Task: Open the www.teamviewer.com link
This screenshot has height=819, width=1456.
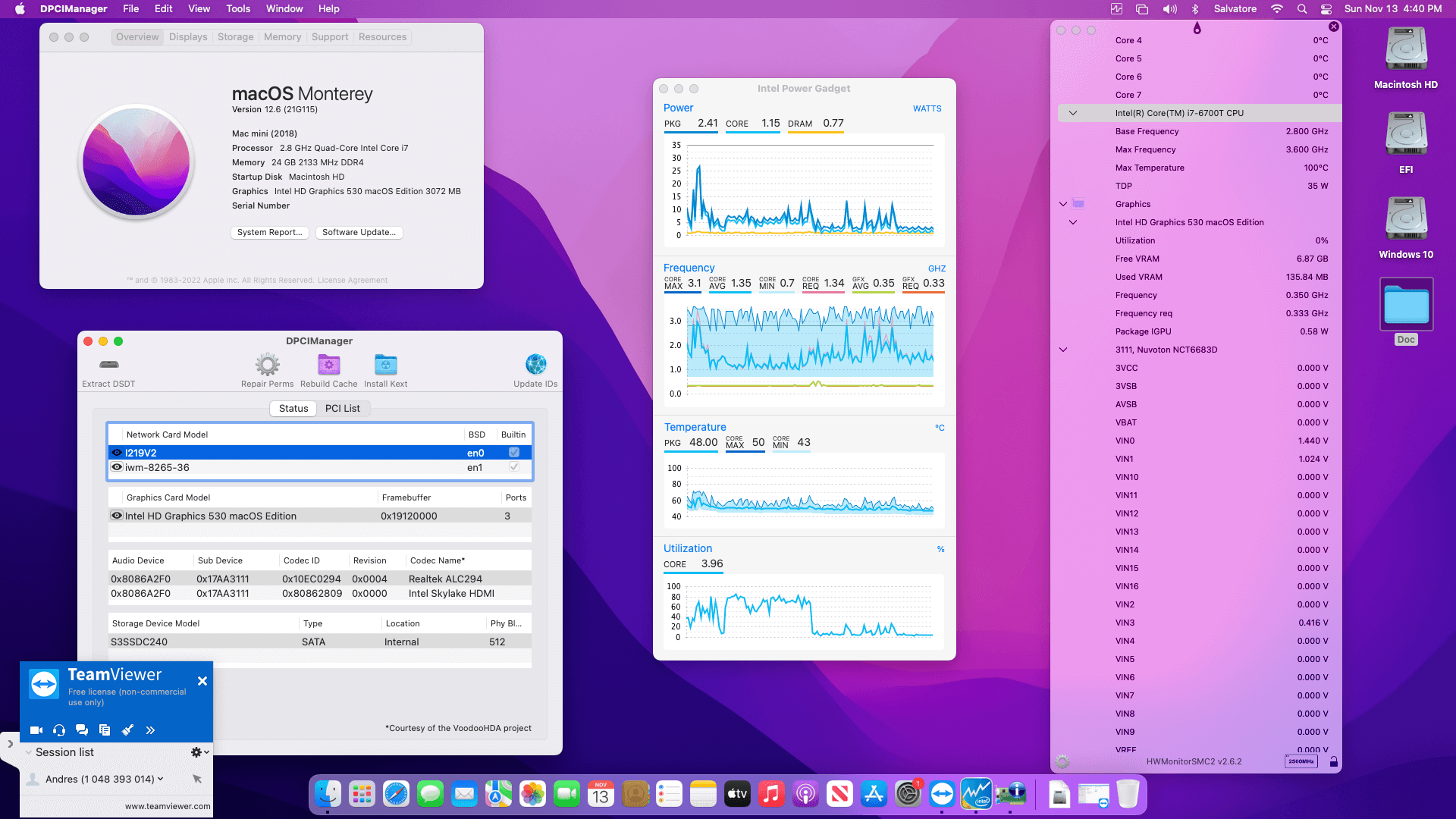Action: (168, 806)
